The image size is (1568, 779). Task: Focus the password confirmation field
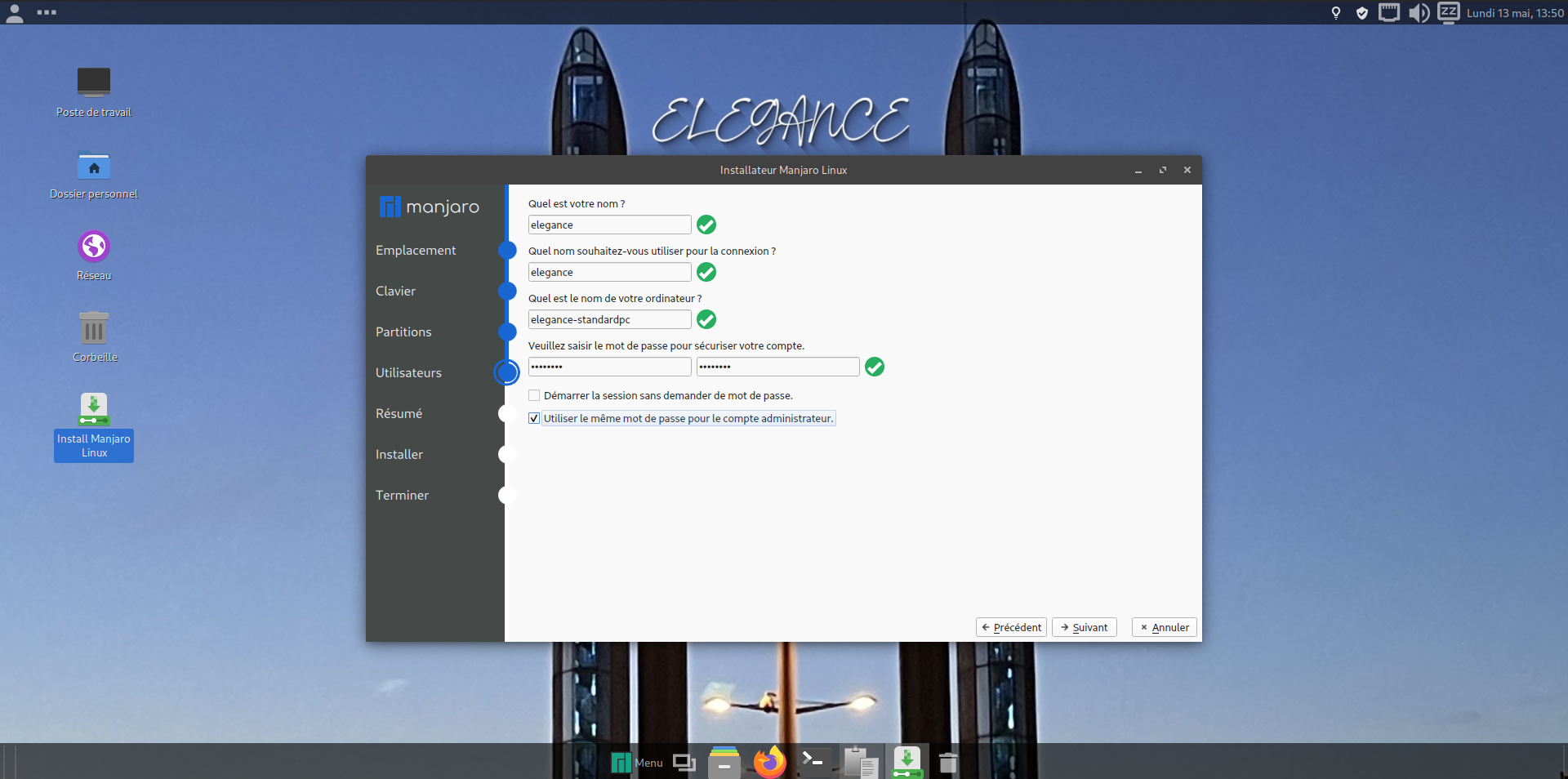click(777, 367)
